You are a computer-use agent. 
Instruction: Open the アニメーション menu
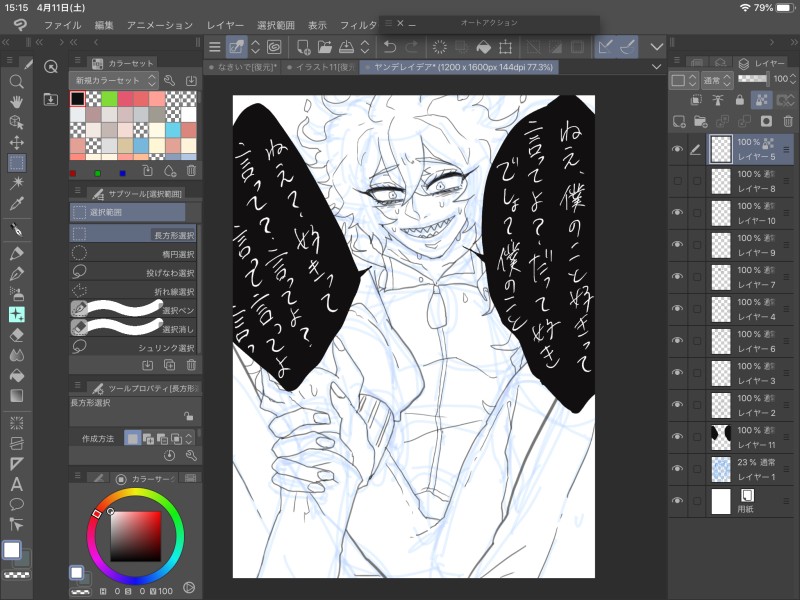pyautogui.click(x=160, y=25)
